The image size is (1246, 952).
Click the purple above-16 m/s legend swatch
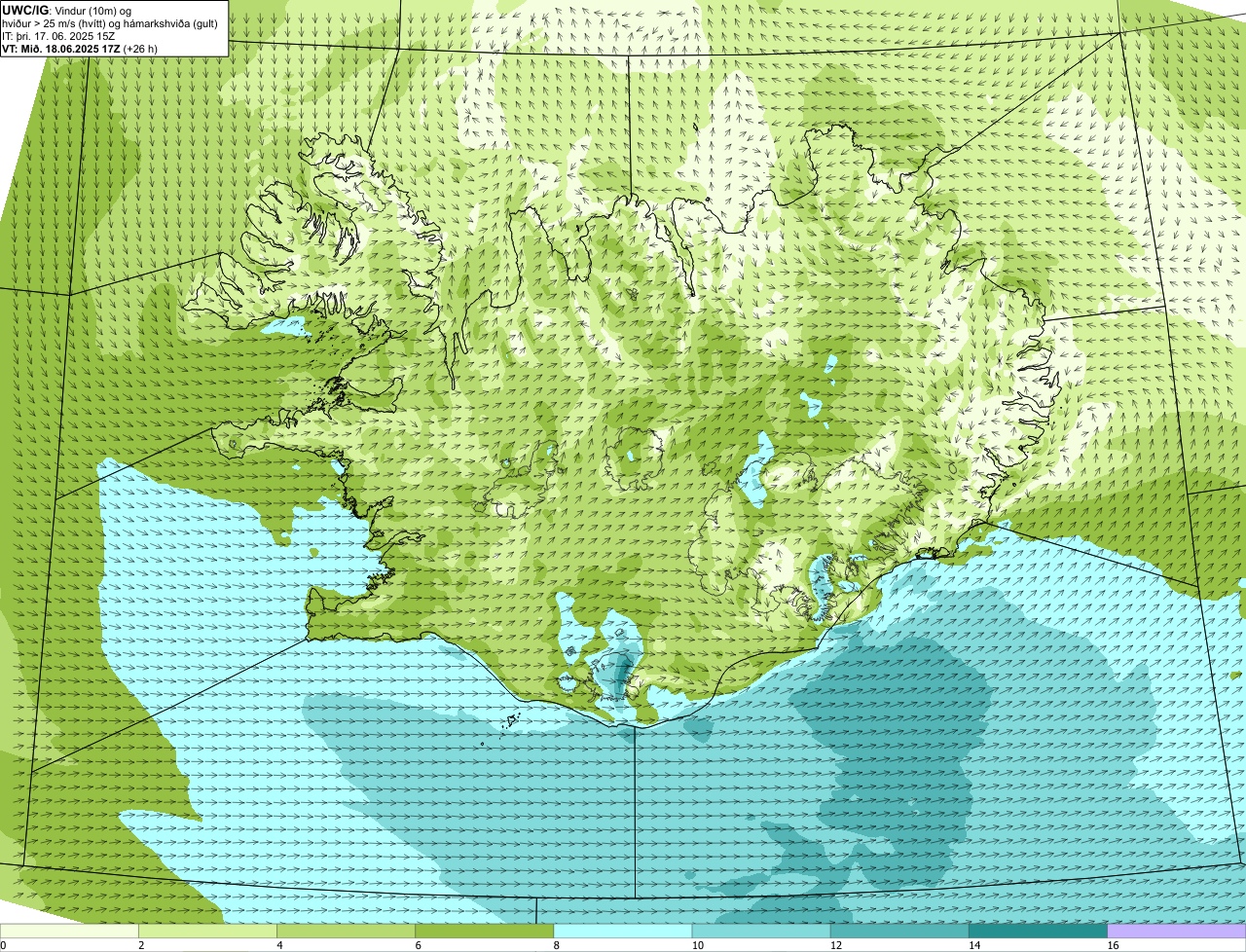[1177, 931]
